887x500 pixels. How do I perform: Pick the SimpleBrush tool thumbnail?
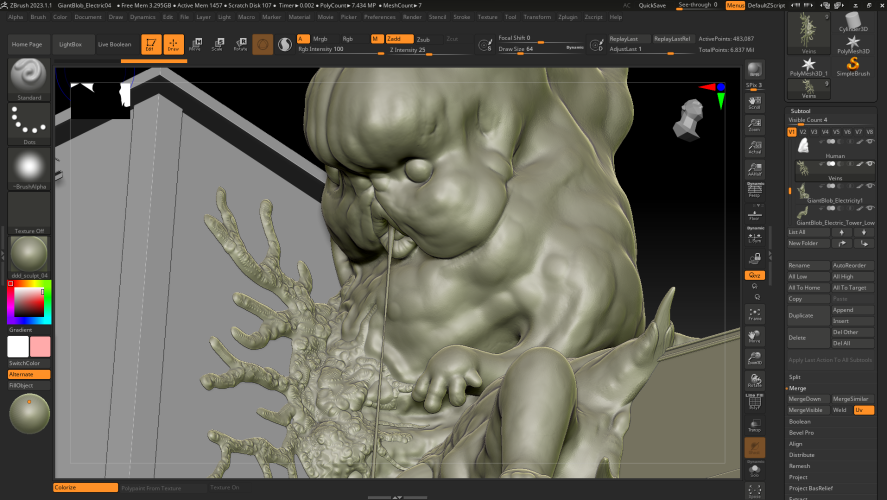coord(853,67)
